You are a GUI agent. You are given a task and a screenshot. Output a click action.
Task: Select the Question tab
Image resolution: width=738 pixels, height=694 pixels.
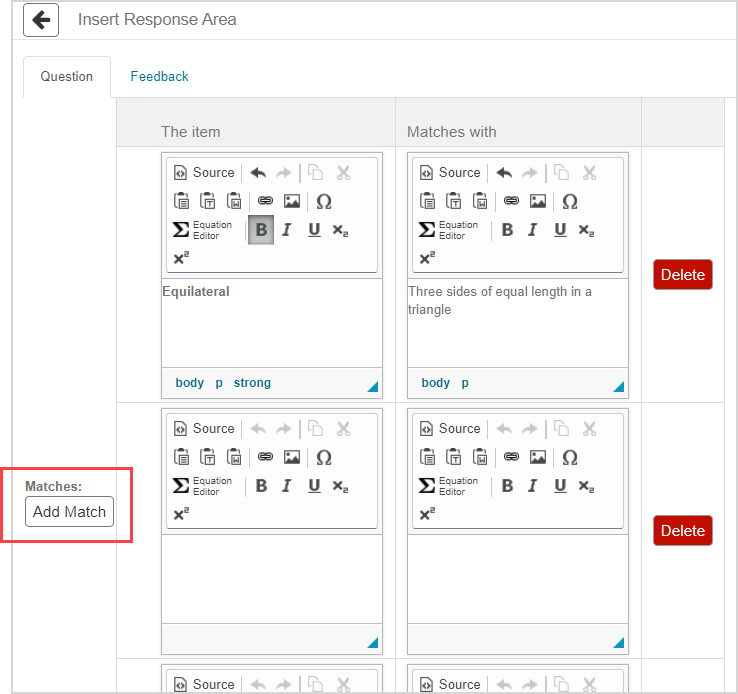click(67, 76)
